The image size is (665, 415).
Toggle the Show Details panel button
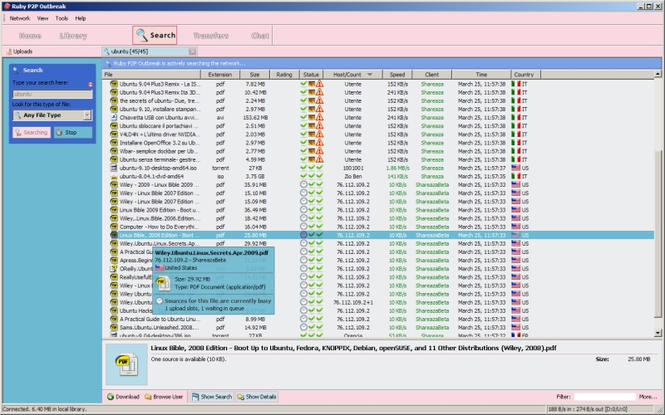257,397
